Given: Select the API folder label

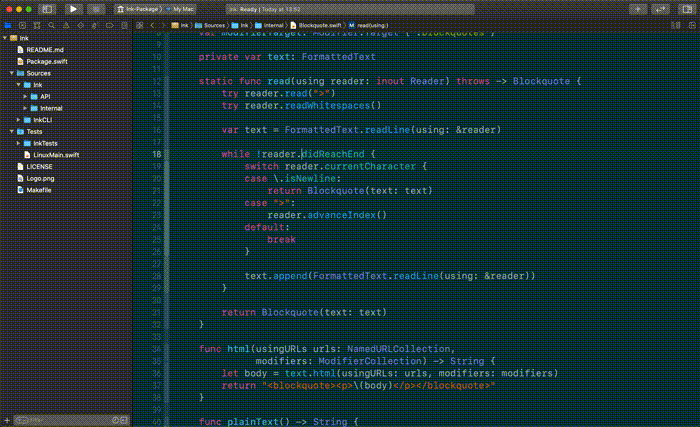Looking at the screenshot, I should (x=45, y=96).
